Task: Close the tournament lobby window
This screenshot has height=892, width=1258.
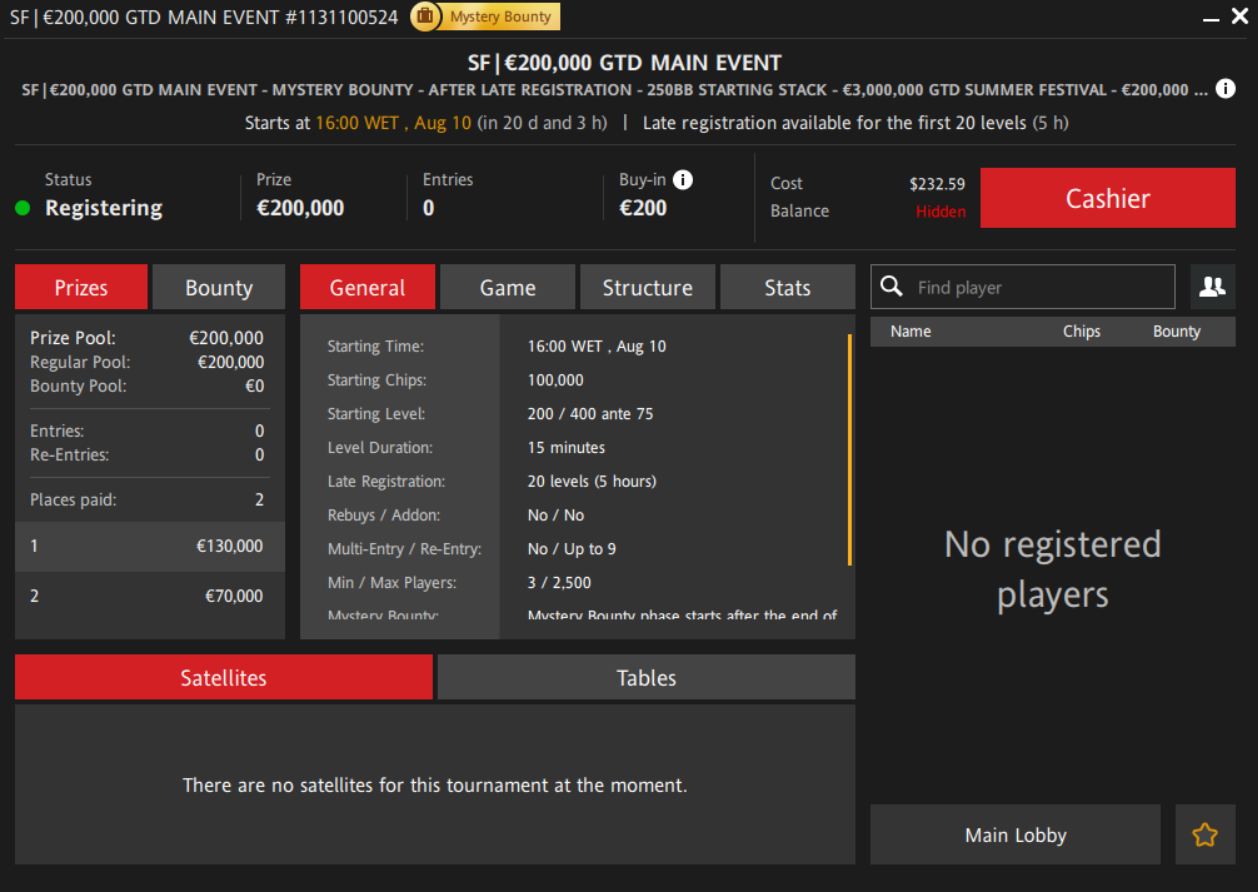Action: pyautogui.click(x=1239, y=17)
